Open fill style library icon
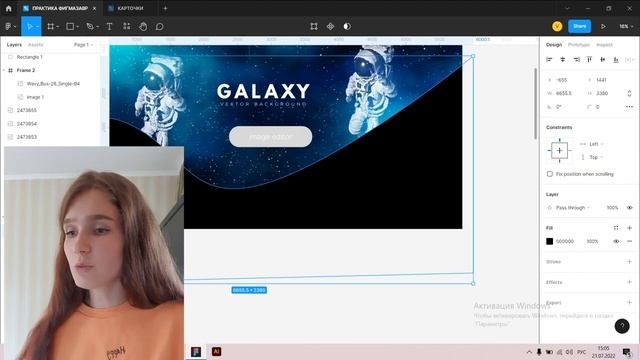This screenshot has height=360, width=640. coord(616,228)
